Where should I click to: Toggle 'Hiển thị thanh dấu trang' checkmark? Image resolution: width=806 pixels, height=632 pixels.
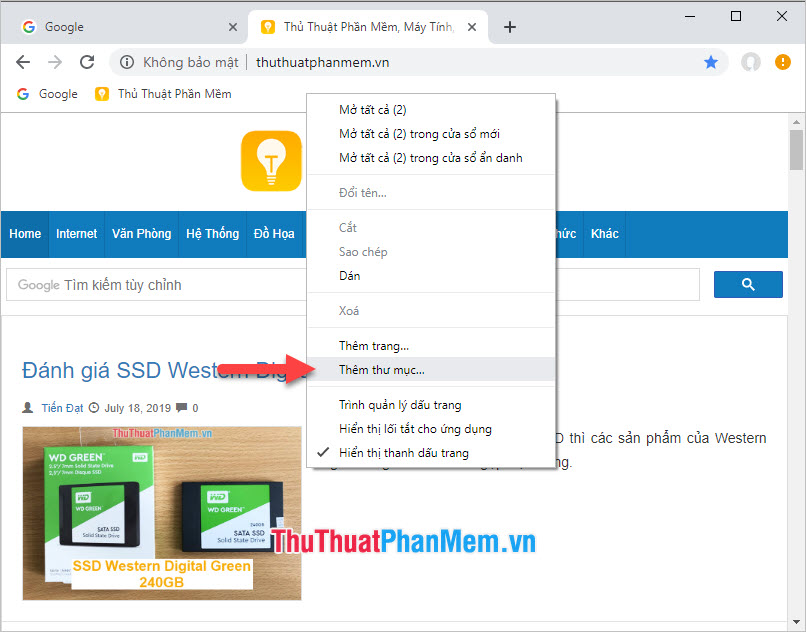431,453
